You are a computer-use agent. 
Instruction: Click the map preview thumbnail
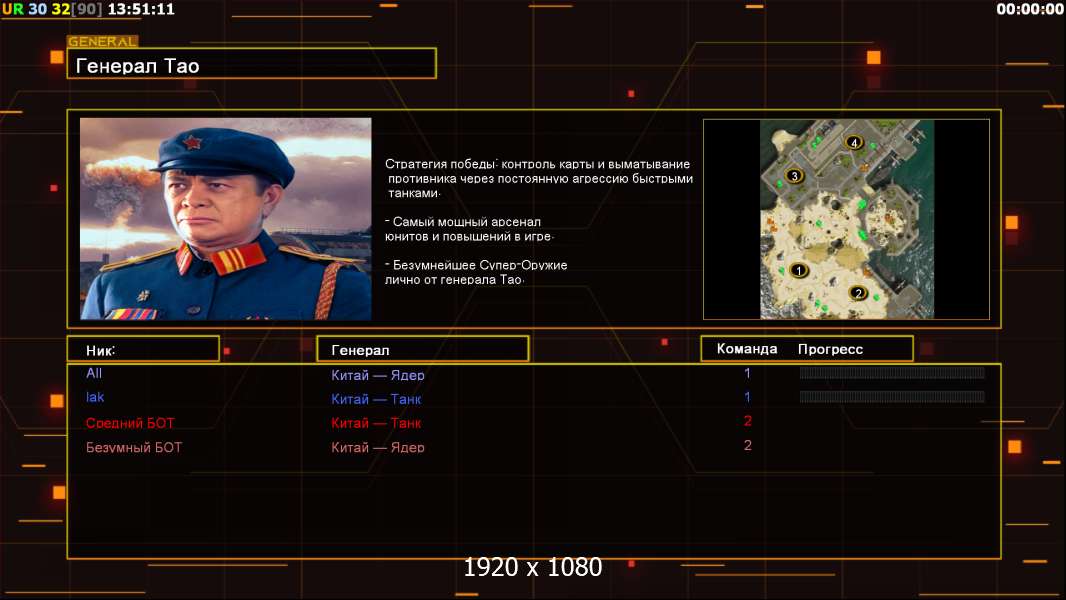(x=846, y=219)
